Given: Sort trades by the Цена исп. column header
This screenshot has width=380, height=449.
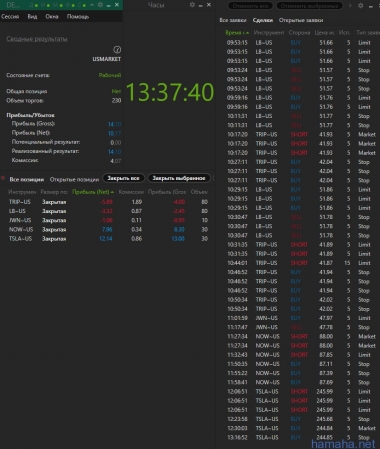Looking at the screenshot, I should (325, 32).
